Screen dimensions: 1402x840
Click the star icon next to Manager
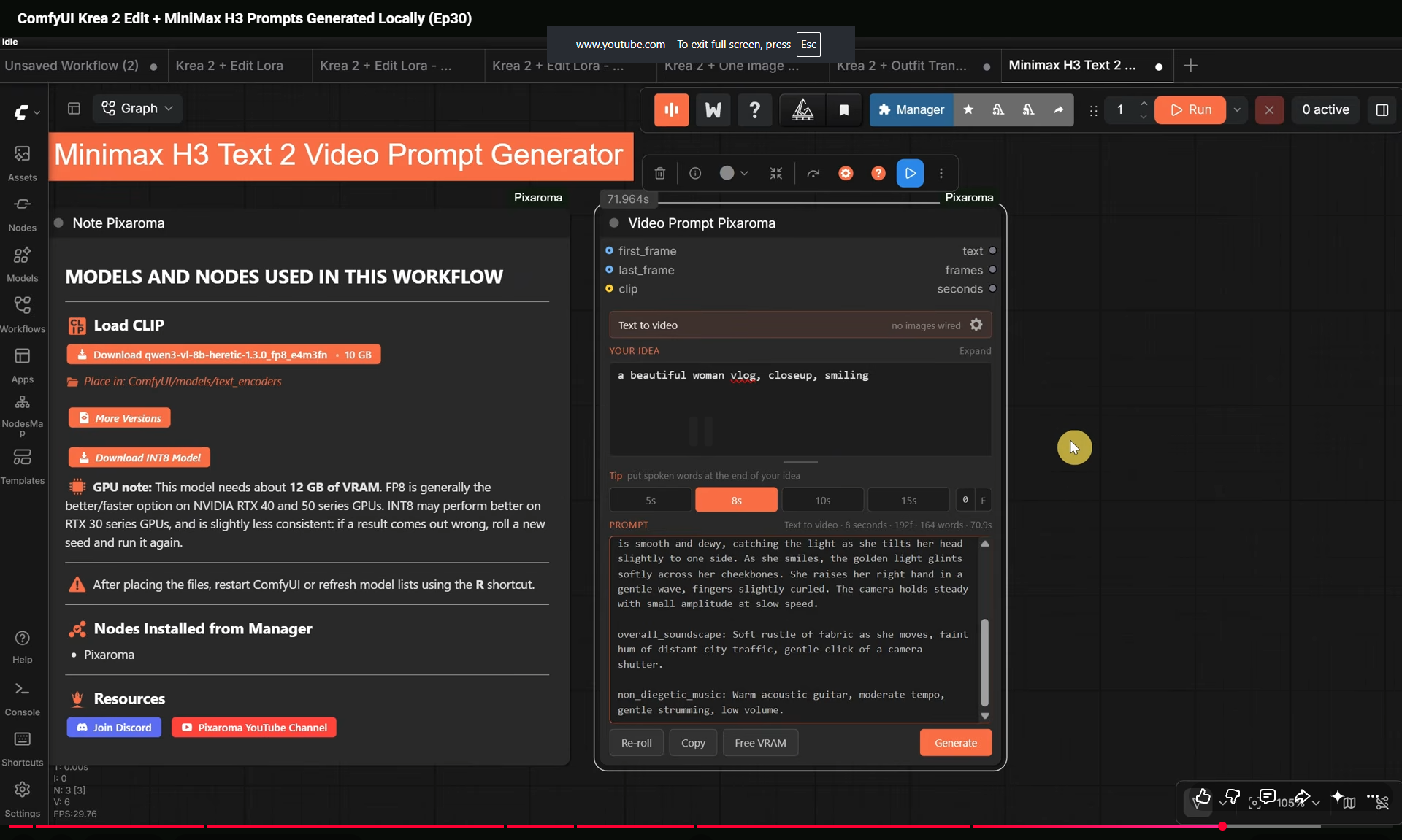[x=968, y=109]
